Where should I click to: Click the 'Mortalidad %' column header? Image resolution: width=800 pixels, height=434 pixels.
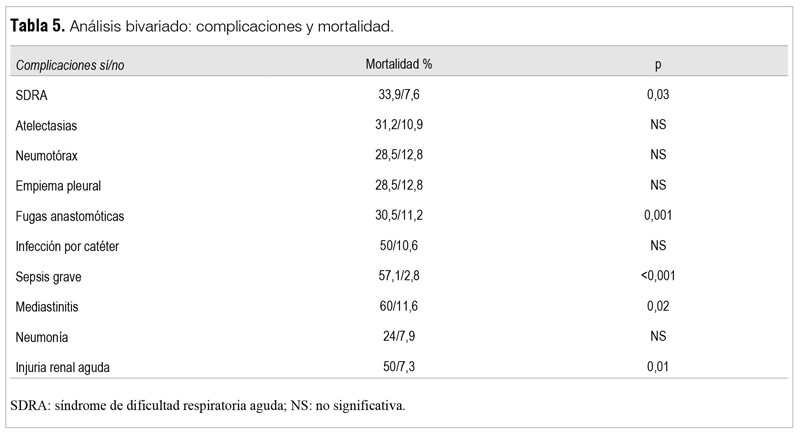coord(398,65)
